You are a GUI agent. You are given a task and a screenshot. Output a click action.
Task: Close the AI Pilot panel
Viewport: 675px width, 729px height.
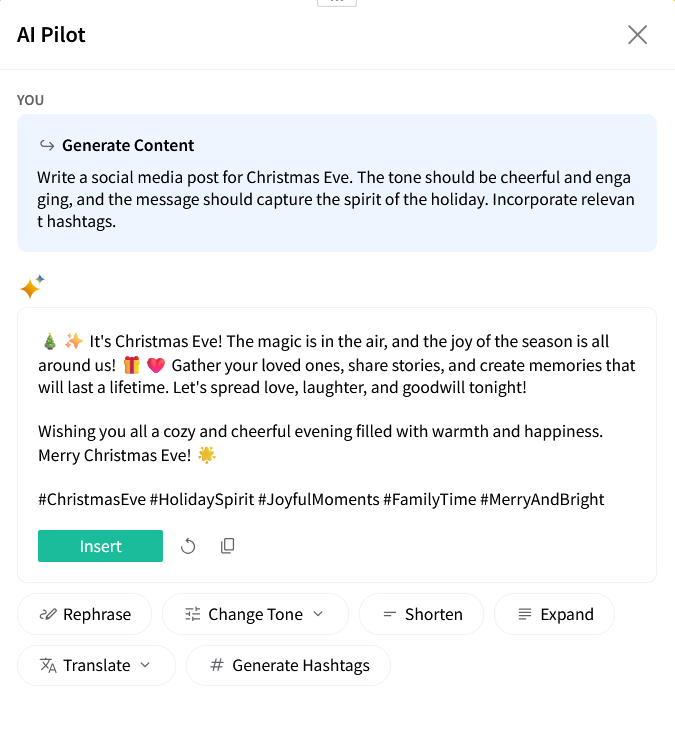[637, 35]
